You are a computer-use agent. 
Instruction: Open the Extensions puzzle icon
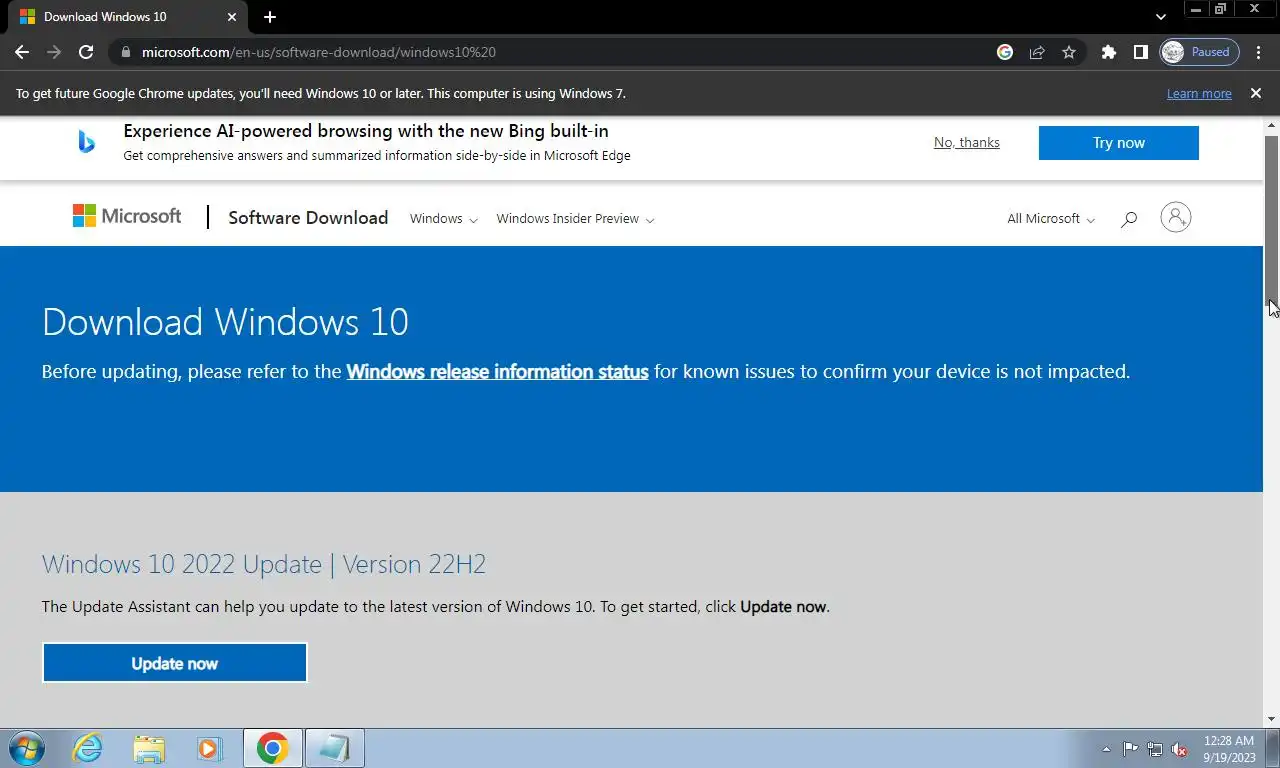[x=1108, y=52]
